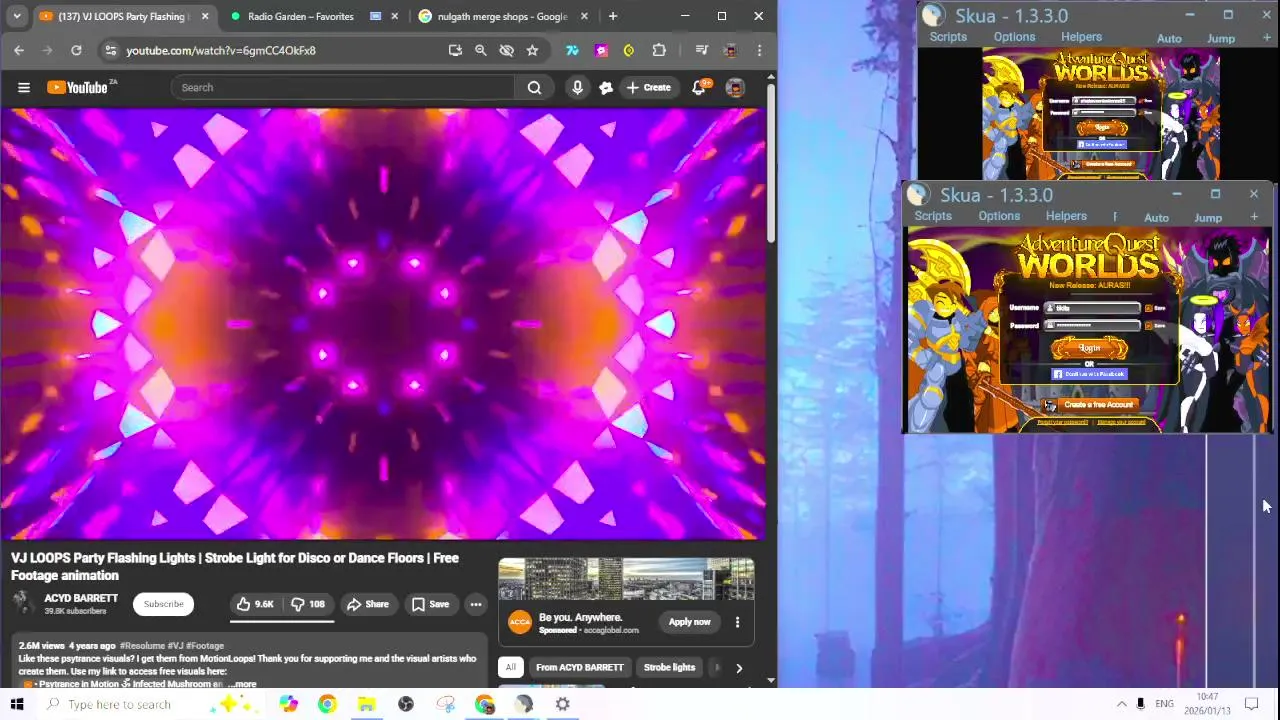Image resolution: width=1280 pixels, height=720 pixels.
Task: Click the Create button on YouTube
Action: tap(649, 87)
